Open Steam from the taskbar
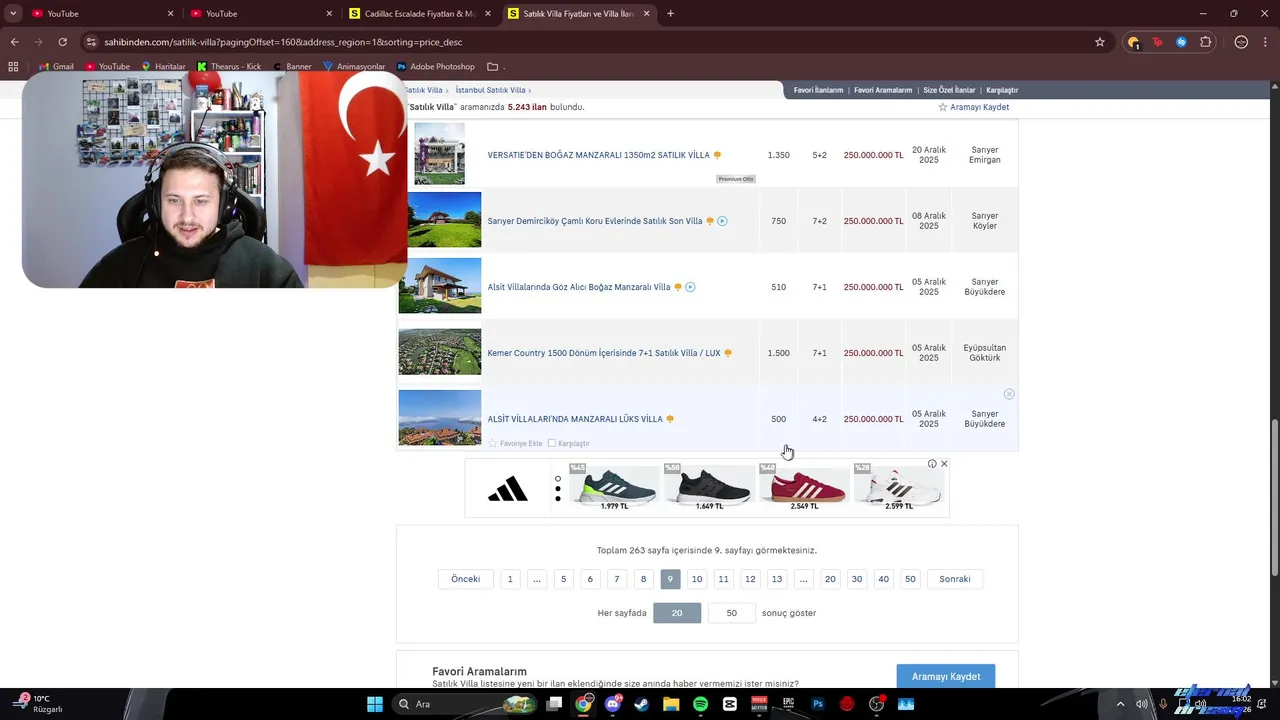Viewport: 1280px width, 720px height. pos(641,704)
